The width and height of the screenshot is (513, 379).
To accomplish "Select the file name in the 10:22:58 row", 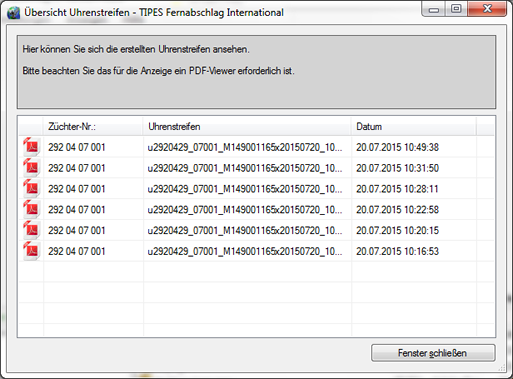I will [245, 210].
